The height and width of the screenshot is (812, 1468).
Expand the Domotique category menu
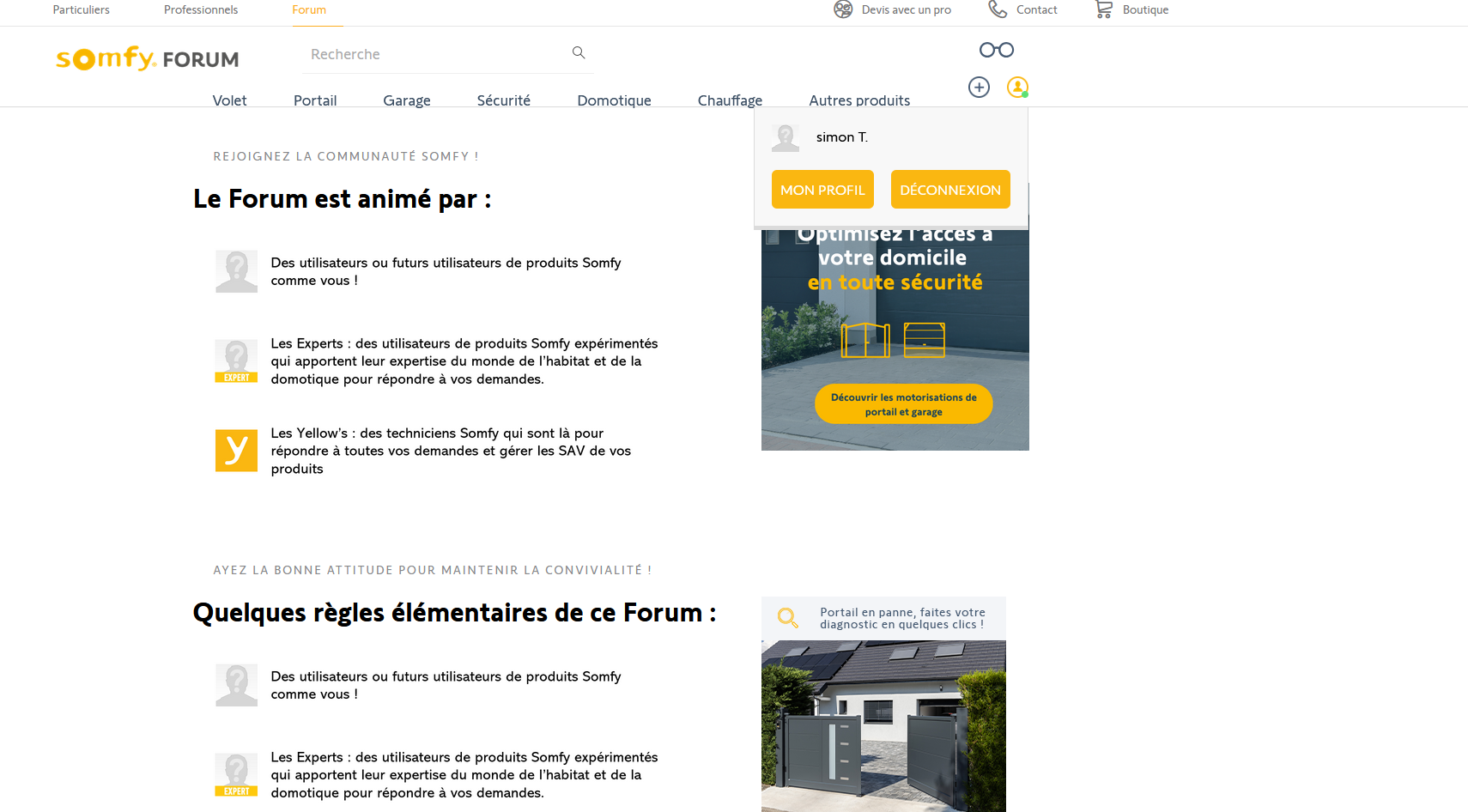(614, 100)
